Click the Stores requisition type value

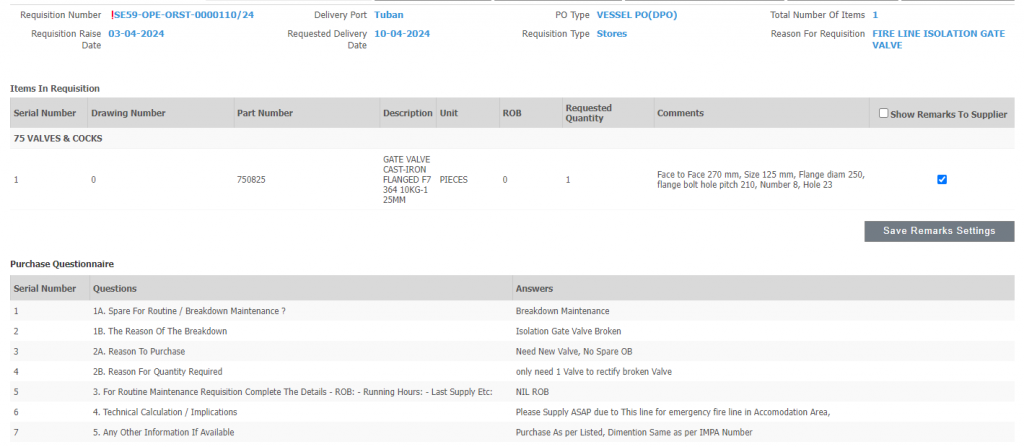click(612, 33)
